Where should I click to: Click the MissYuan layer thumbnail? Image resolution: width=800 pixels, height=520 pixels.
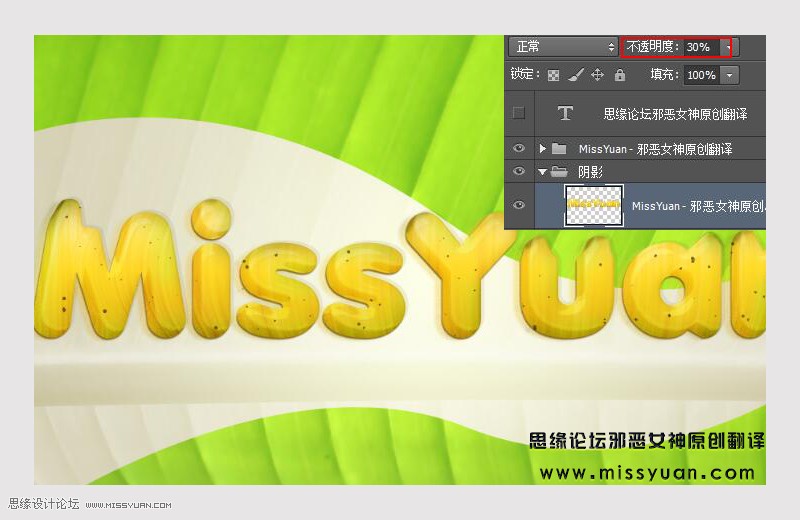click(594, 206)
